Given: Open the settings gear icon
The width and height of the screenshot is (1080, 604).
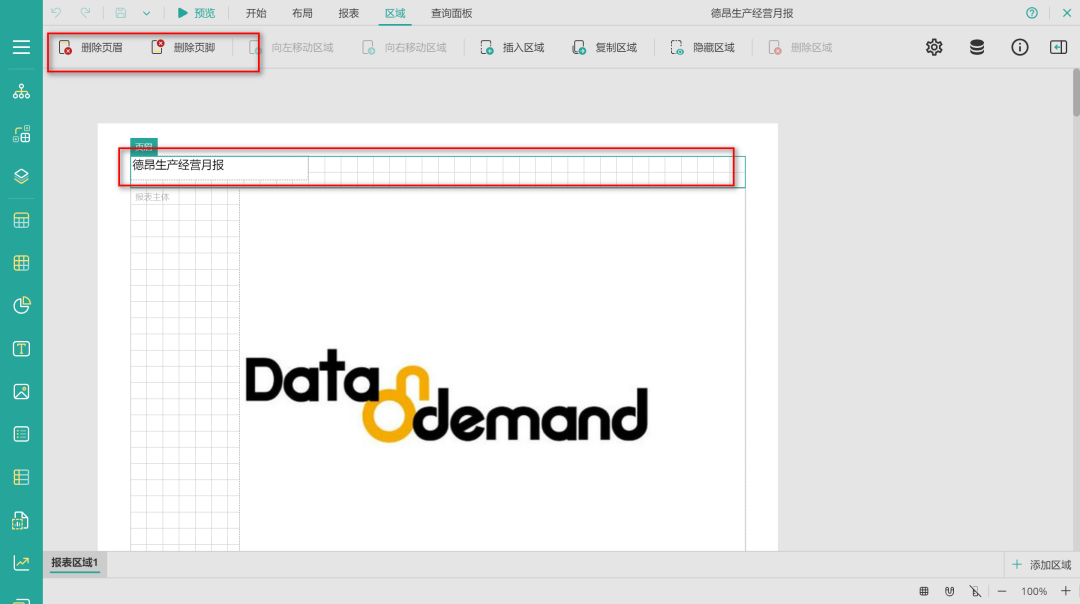Looking at the screenshot, I should [x=934, y=47].
